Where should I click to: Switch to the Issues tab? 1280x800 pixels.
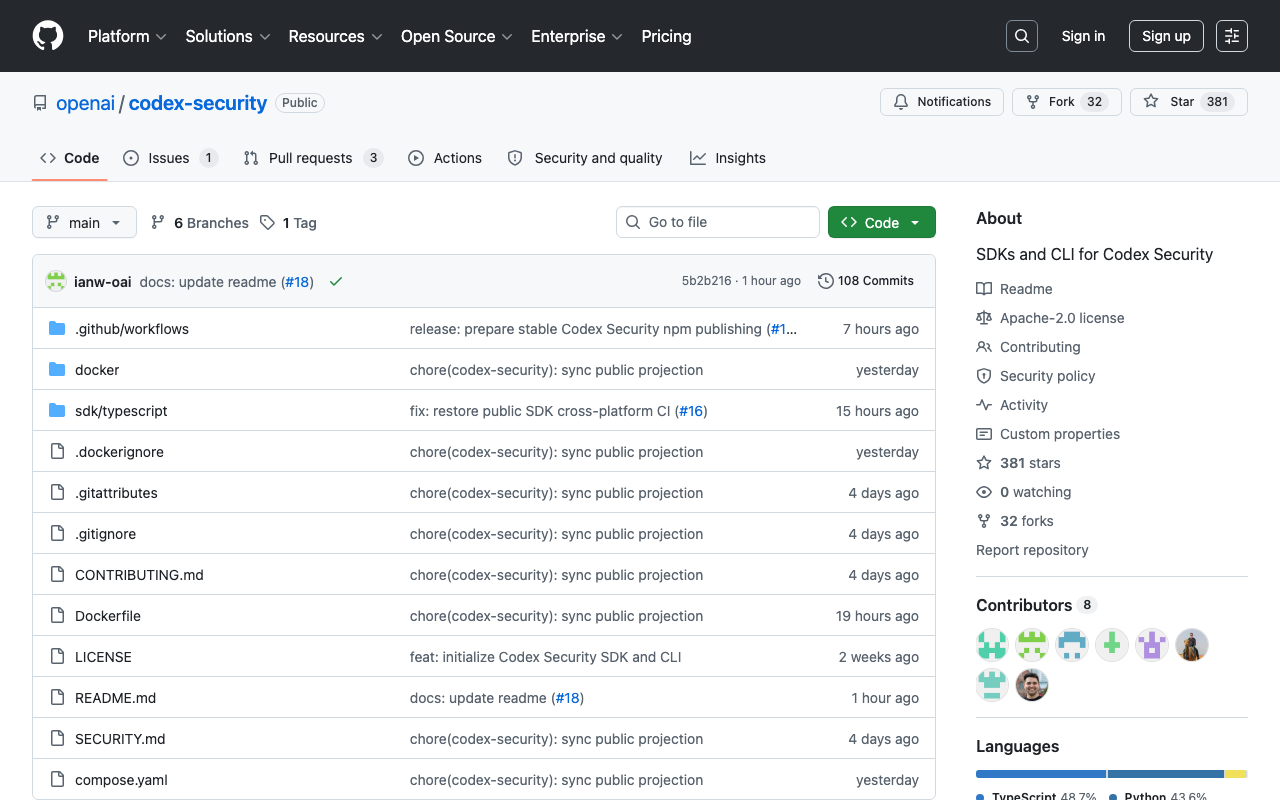170,158
